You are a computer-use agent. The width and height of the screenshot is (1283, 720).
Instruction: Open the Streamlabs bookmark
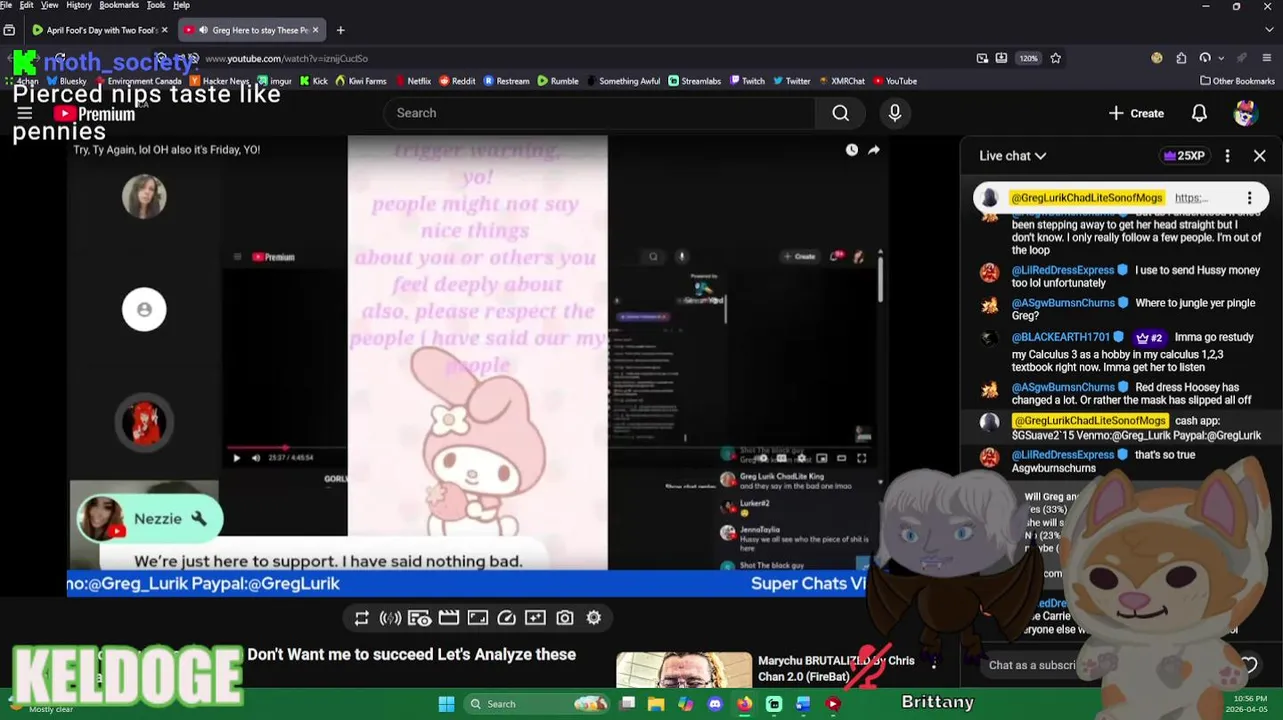[x=694, y=81]
